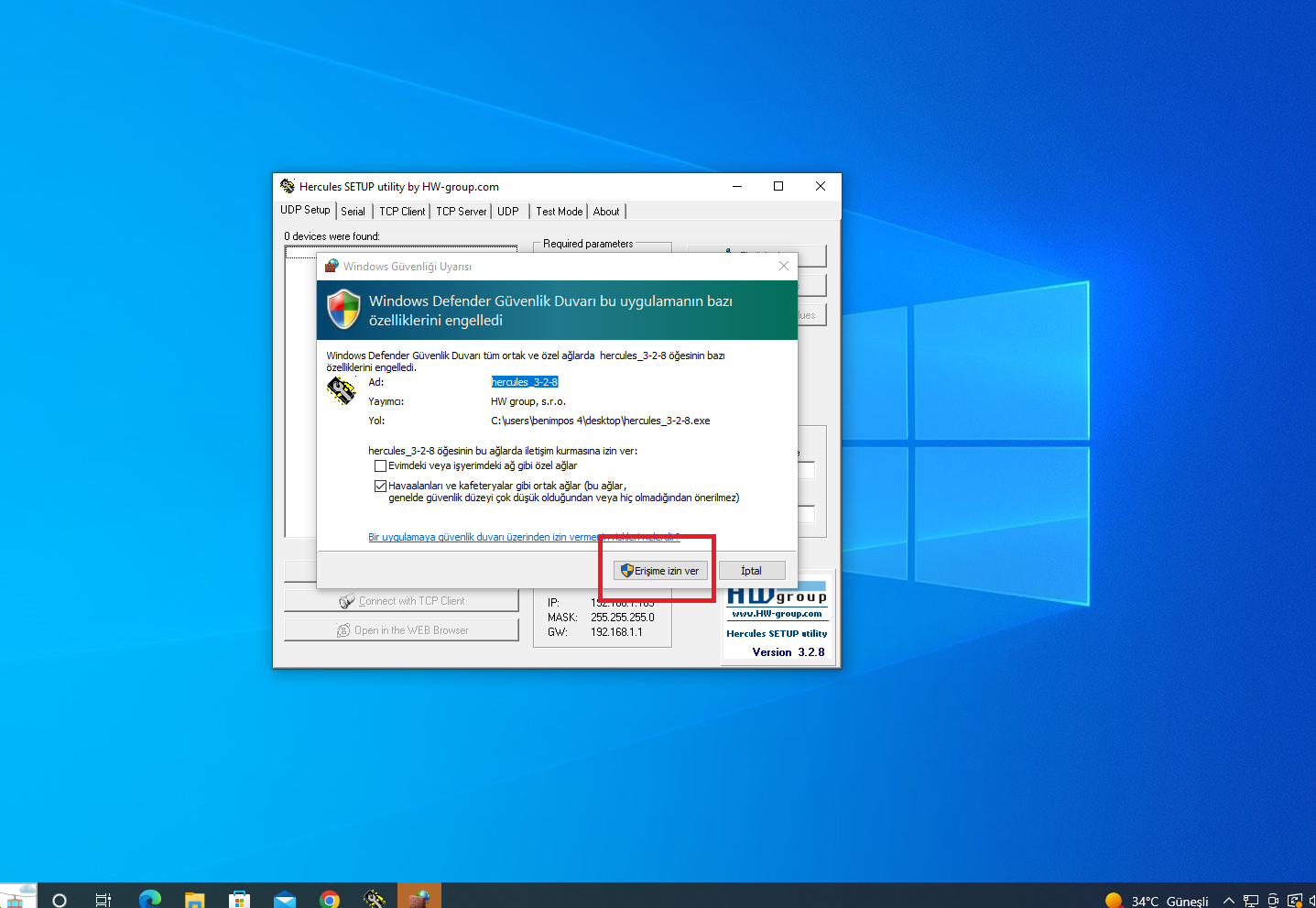This screenshot has height=908, width=1316.
Task: Click the GW value 192.168.1.1
Action: pyautogui.click(x=616, y=632)
